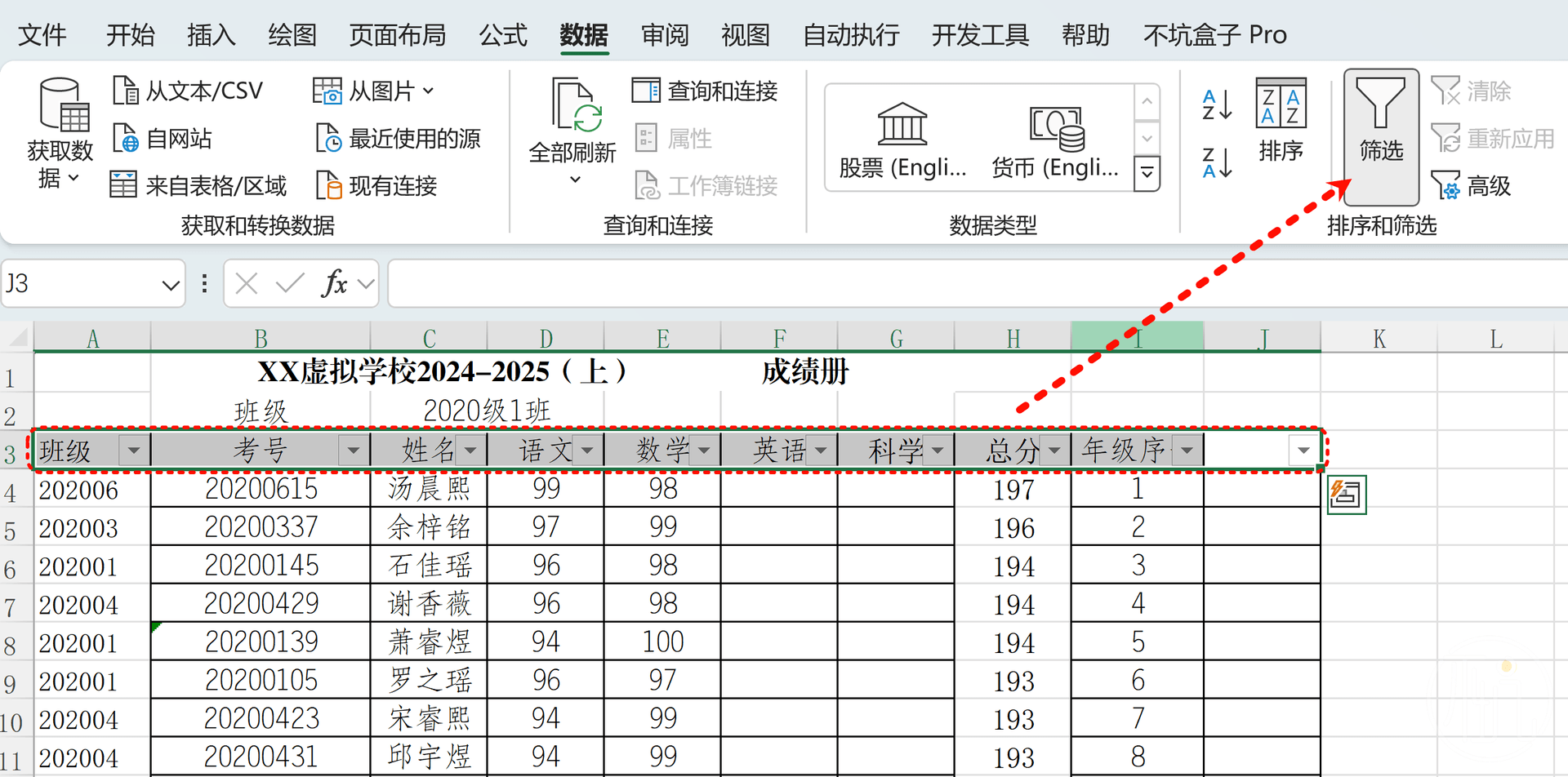Expand the Name Box dropdown arrow

pyautogui.click(x=170, y=285)
